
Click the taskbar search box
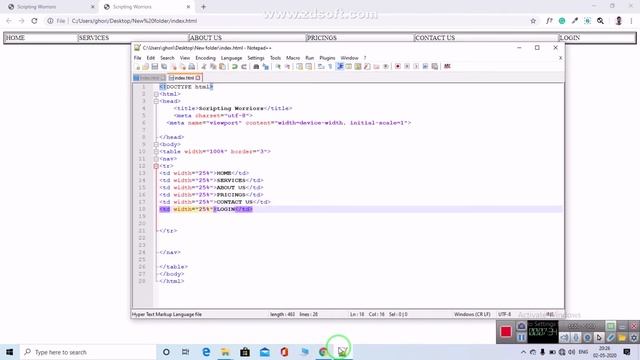coord(88,352)
